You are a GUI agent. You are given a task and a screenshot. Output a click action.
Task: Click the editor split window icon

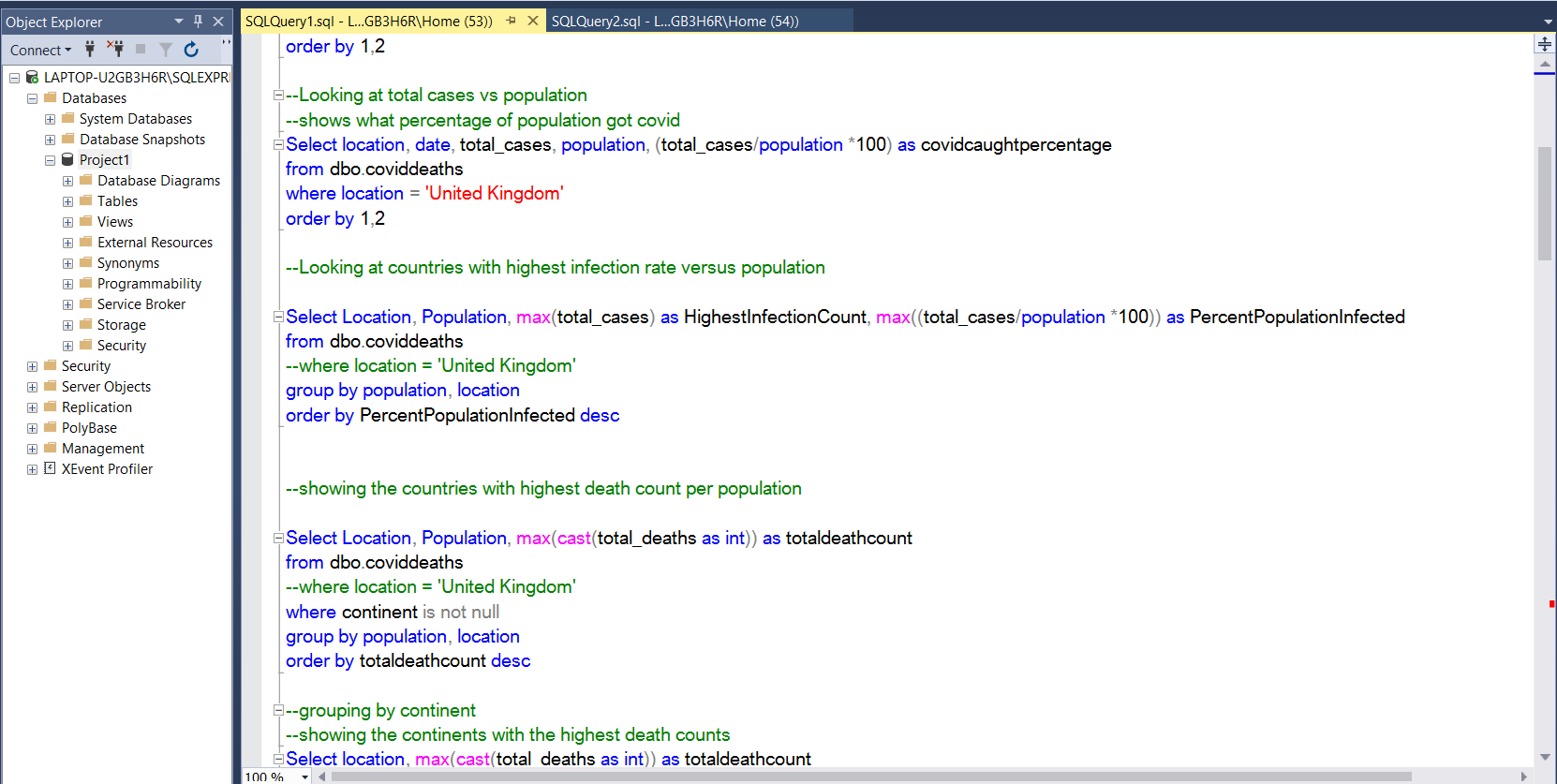point(1544,44)
